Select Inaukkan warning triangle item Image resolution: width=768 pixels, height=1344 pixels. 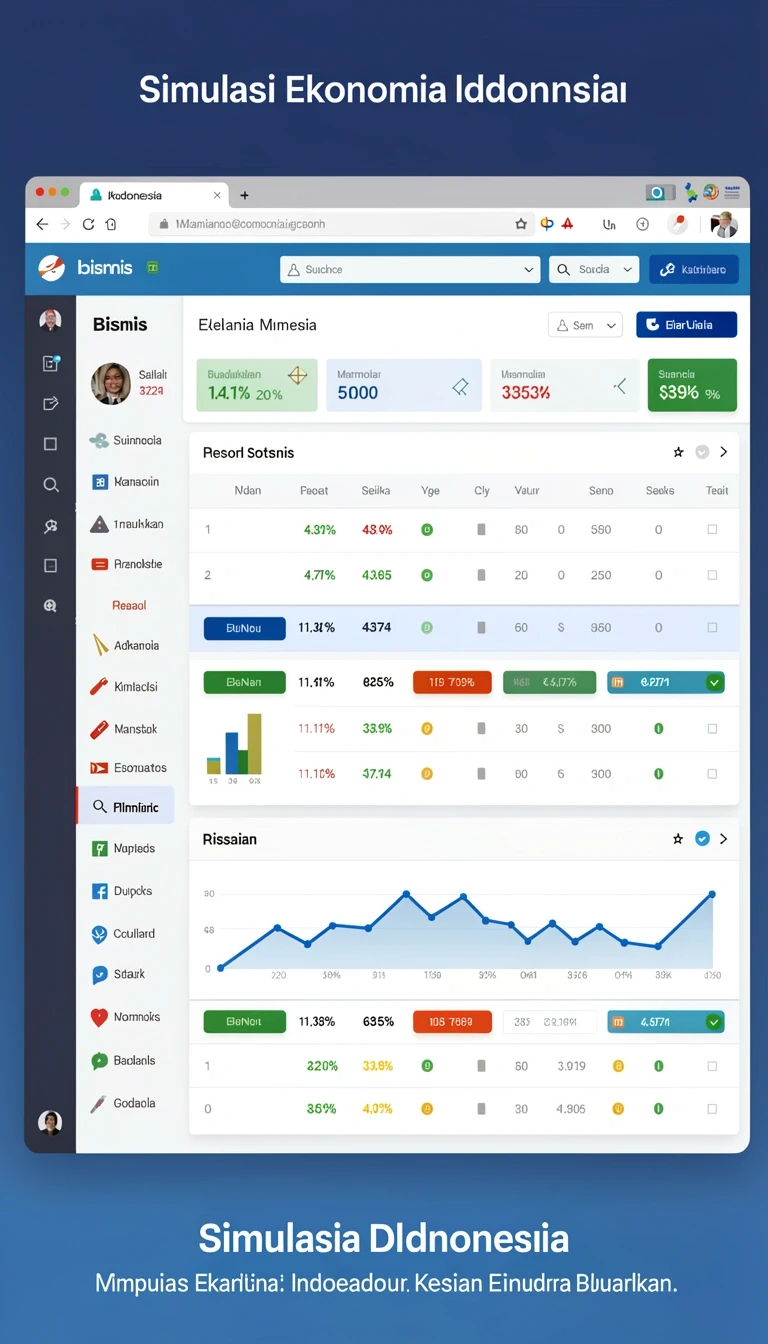coord(126,524)
